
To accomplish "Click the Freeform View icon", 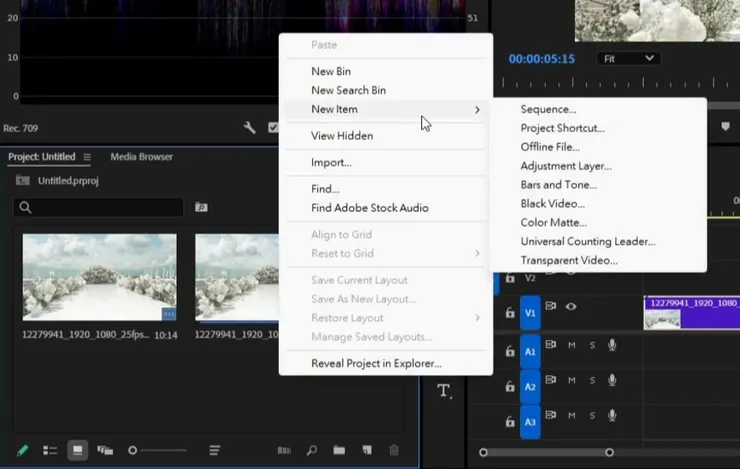I will [x=105, y=451].
